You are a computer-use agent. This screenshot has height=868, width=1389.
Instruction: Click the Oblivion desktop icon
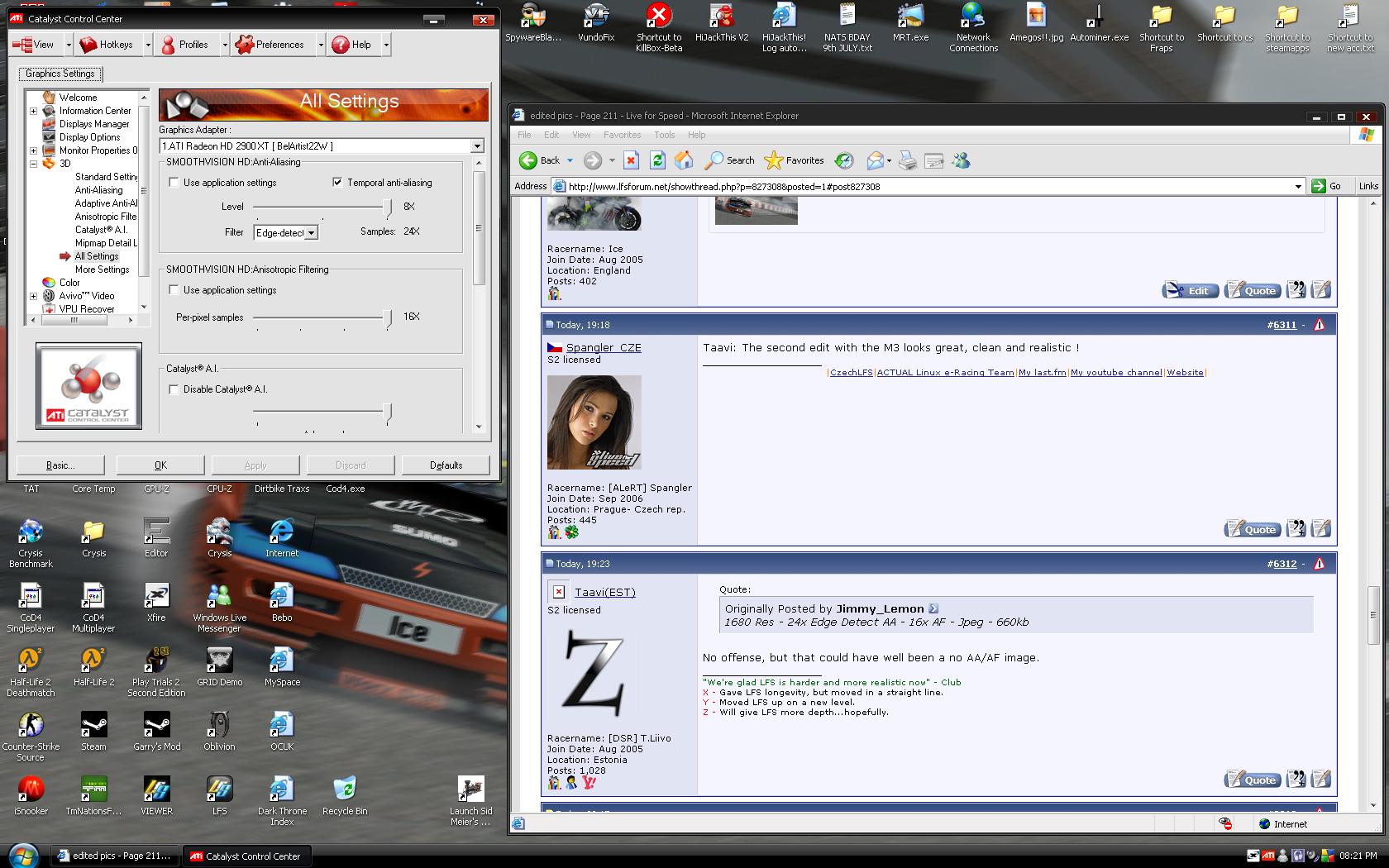point(219,731)
